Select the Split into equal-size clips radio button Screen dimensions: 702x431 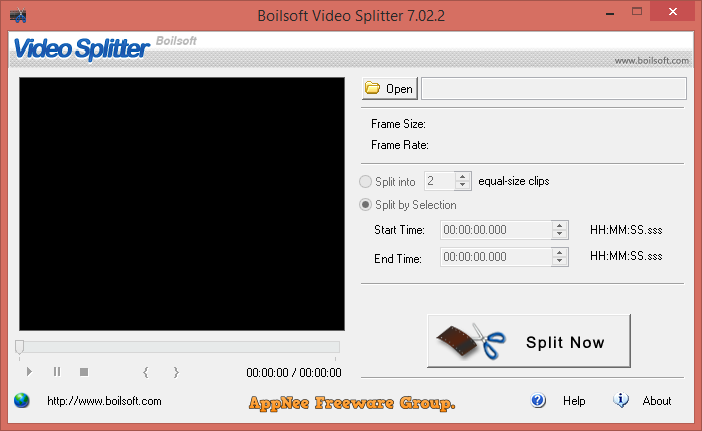[365, 181]
